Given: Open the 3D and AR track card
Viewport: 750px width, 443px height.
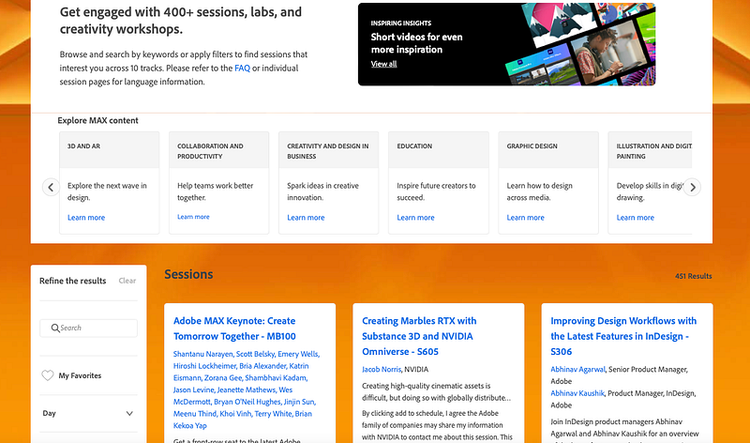Looking at the screenshot, I should (x=109, y=183).
